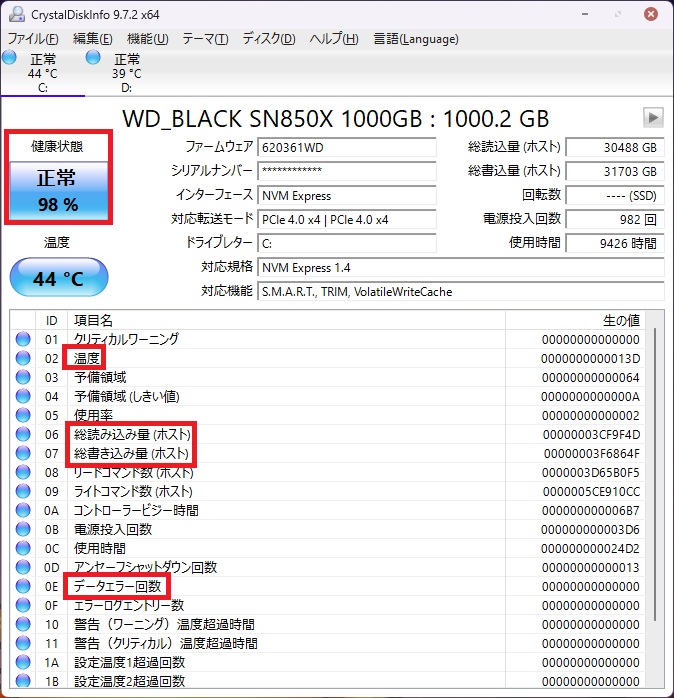
Task: Click the CrystalDiskInfo app icon in title bar
Action: (x=15, y=15)
